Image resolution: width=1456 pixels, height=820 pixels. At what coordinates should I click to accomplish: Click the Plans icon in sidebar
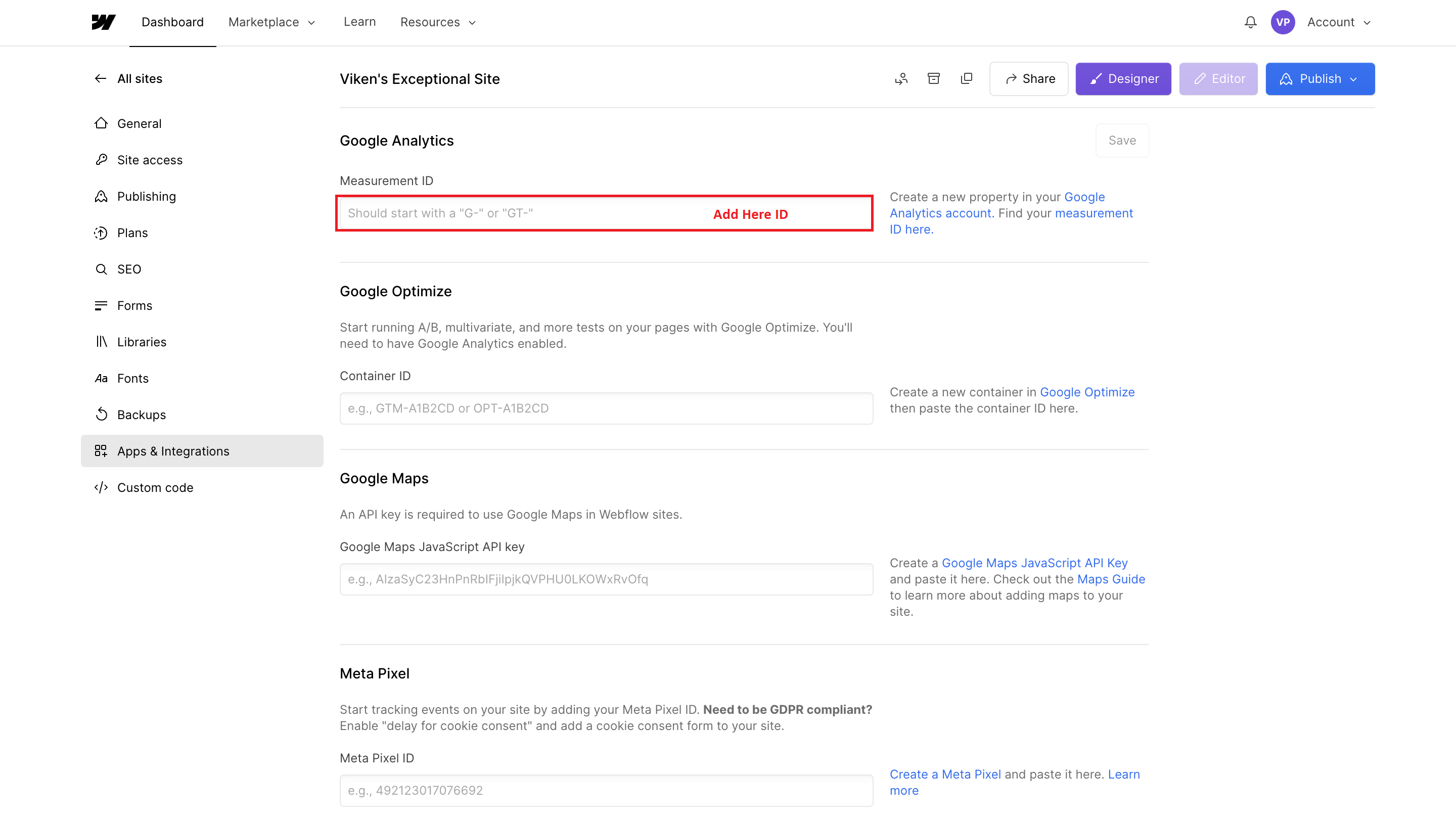[101, 233]
